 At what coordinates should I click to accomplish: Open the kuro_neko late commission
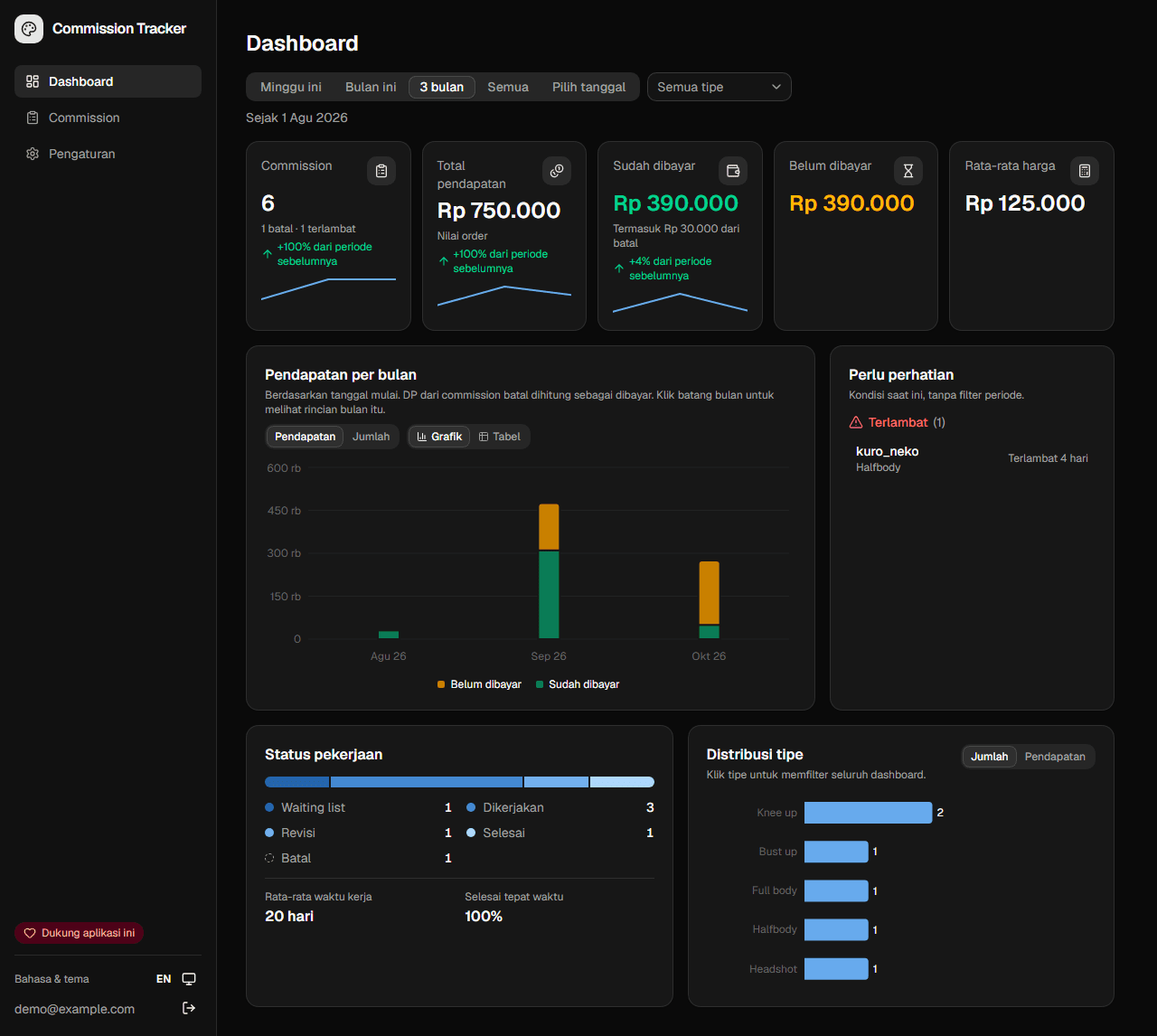pos(972,458)
